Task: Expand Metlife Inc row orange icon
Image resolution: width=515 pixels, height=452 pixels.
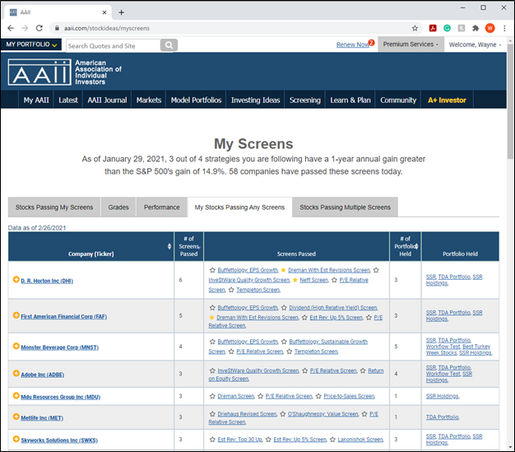Action: (x=16, y=417)
